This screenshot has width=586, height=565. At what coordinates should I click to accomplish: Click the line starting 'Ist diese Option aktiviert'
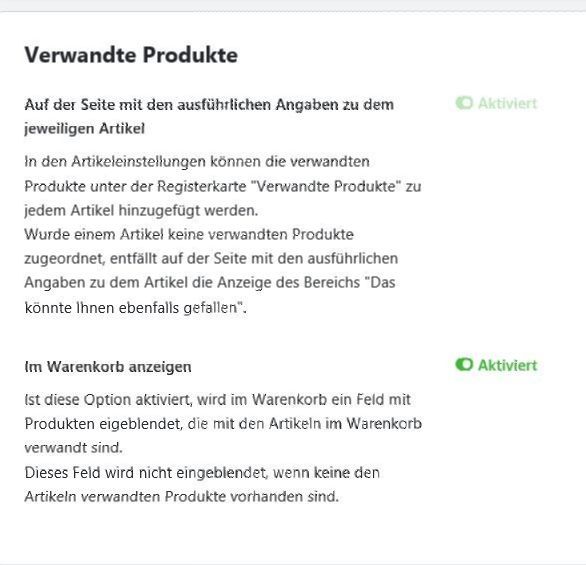(x=218, y=399)
